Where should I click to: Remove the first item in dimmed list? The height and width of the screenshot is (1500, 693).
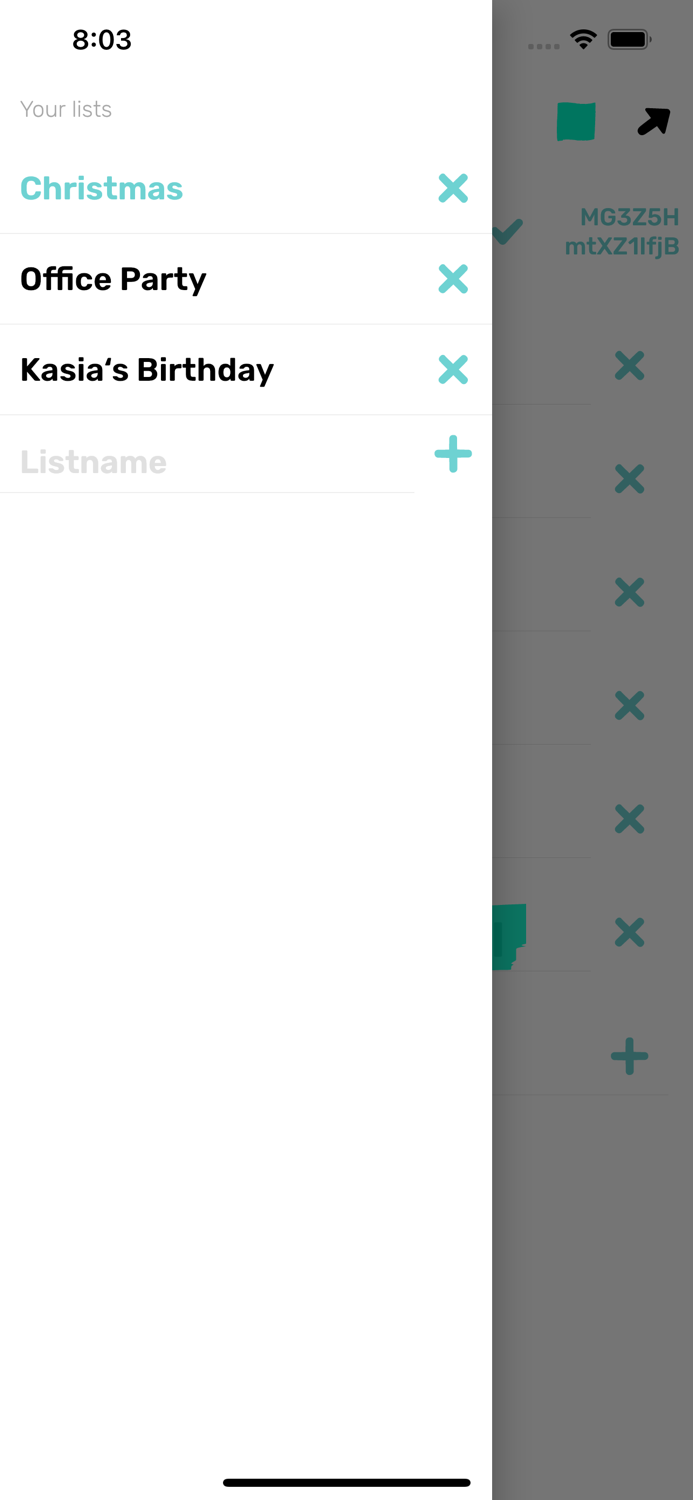click(x=629, y=366)
